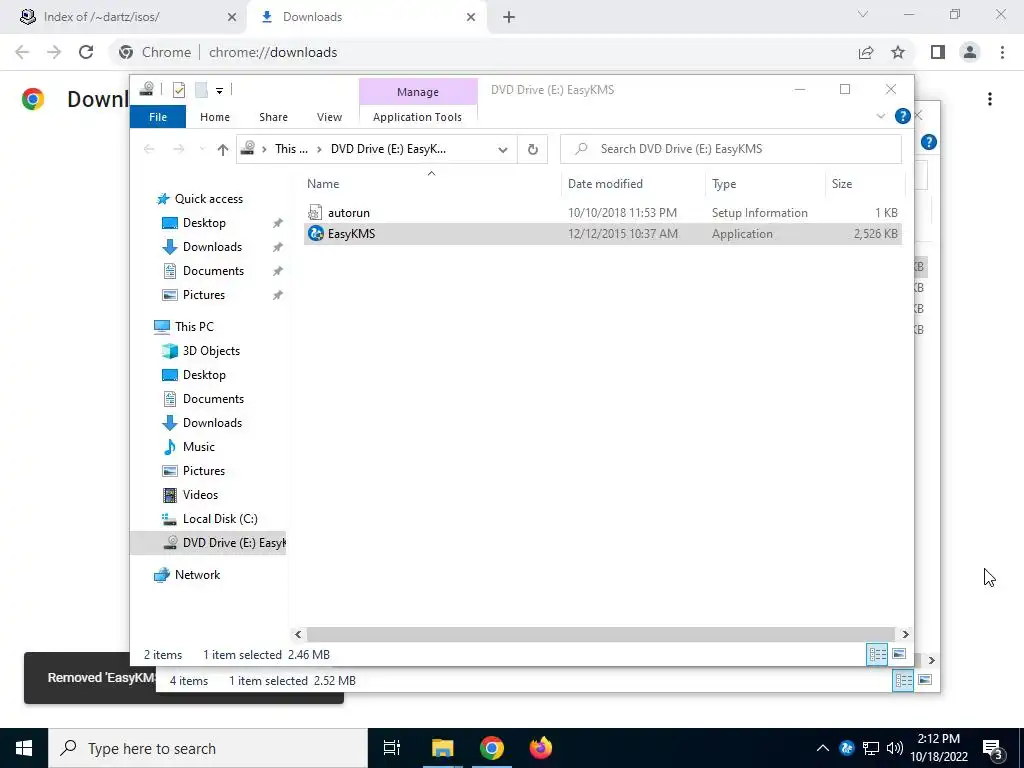Image resolution: width=1024 pixels, height=768 pixels.
Task: Click the Manage contextual tab
Action: [x=418, y=92]
